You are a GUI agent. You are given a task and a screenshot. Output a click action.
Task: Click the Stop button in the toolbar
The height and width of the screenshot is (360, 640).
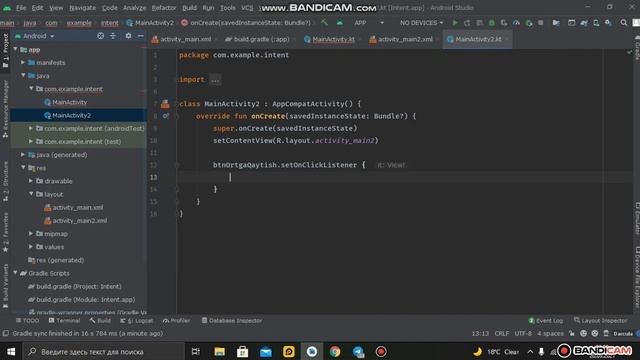click(541, 23)
